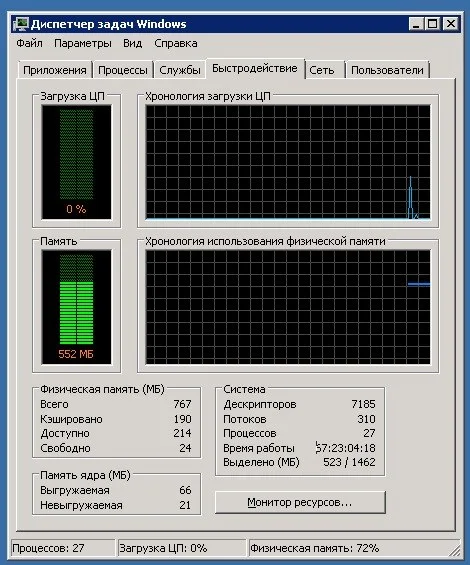Click the Монитор ресурсов button
Screen dimensions: 470x565
300,502
